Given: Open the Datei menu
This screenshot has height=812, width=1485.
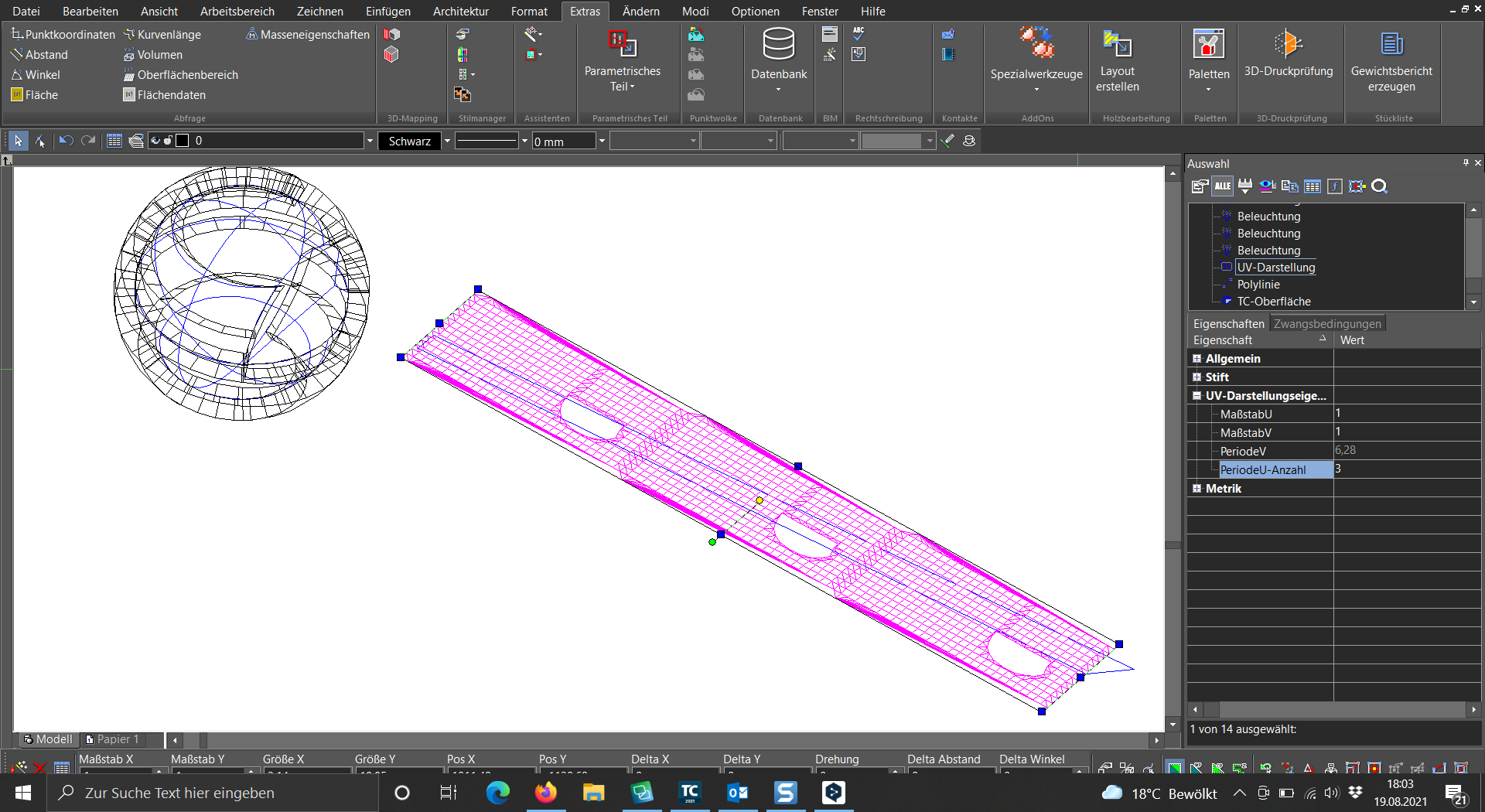Looking at the screenshot, I should point(26,11).
